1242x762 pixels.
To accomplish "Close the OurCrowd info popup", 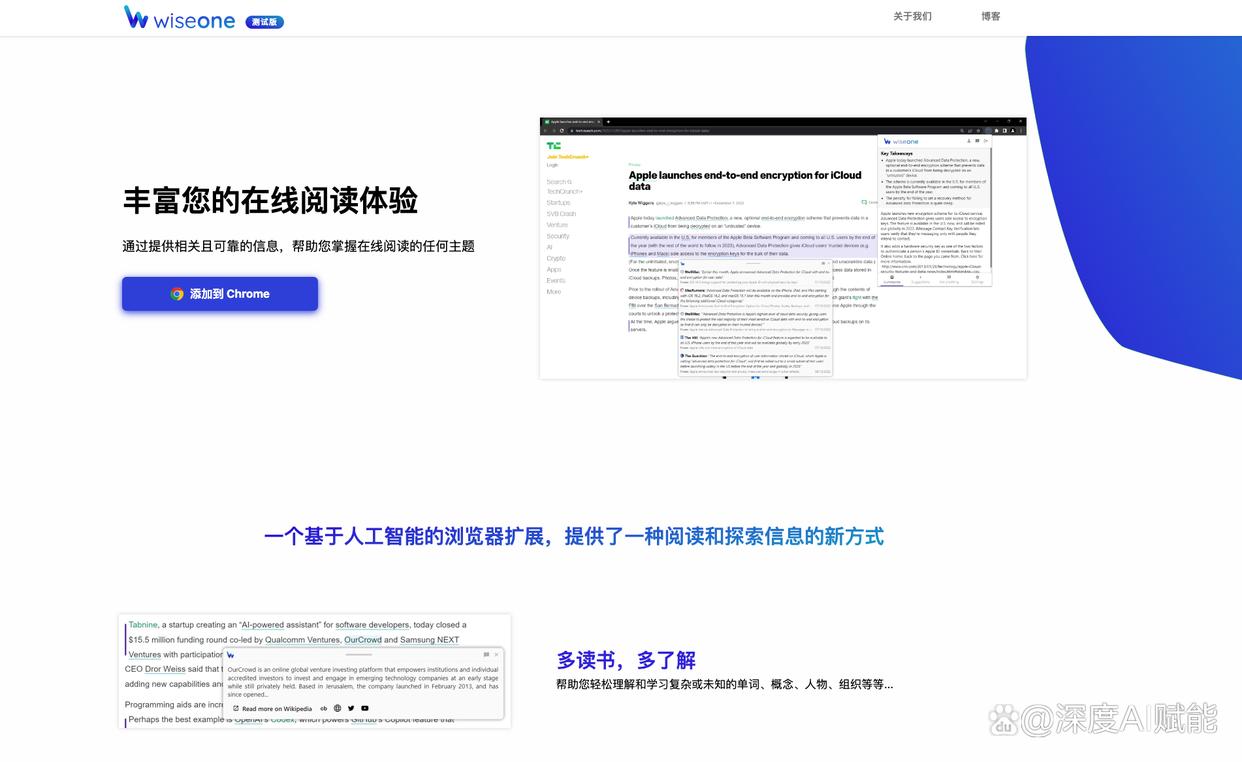I will (496, 655).
